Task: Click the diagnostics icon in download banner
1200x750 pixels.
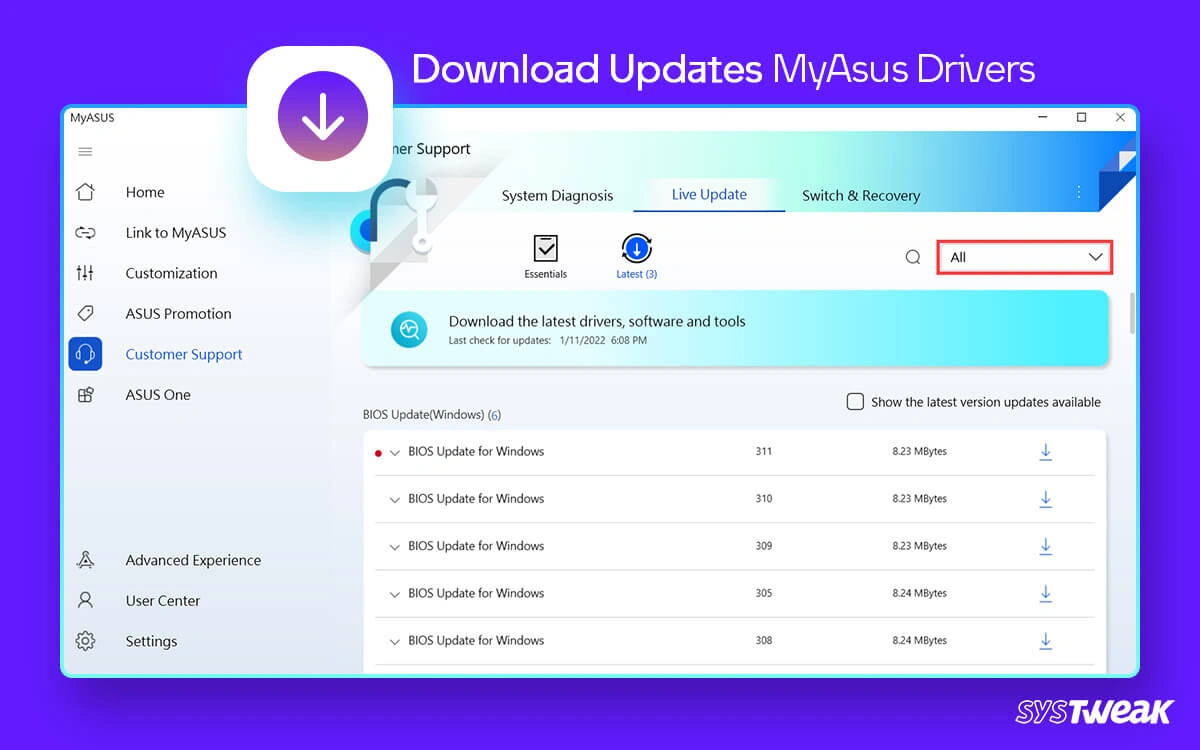Action: point(409,329)
